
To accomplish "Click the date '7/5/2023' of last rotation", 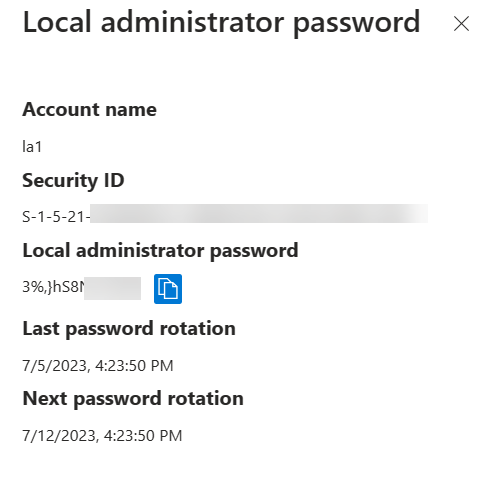I will coord(56,366).
